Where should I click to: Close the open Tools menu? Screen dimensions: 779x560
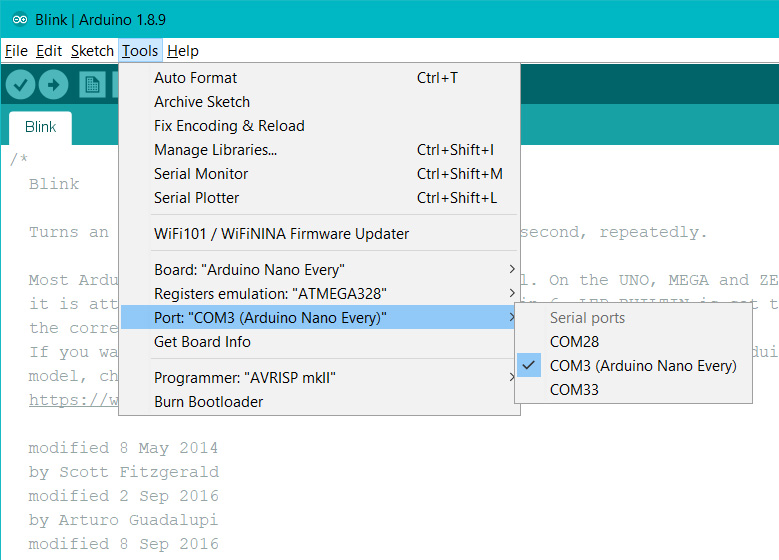(140, 51)
